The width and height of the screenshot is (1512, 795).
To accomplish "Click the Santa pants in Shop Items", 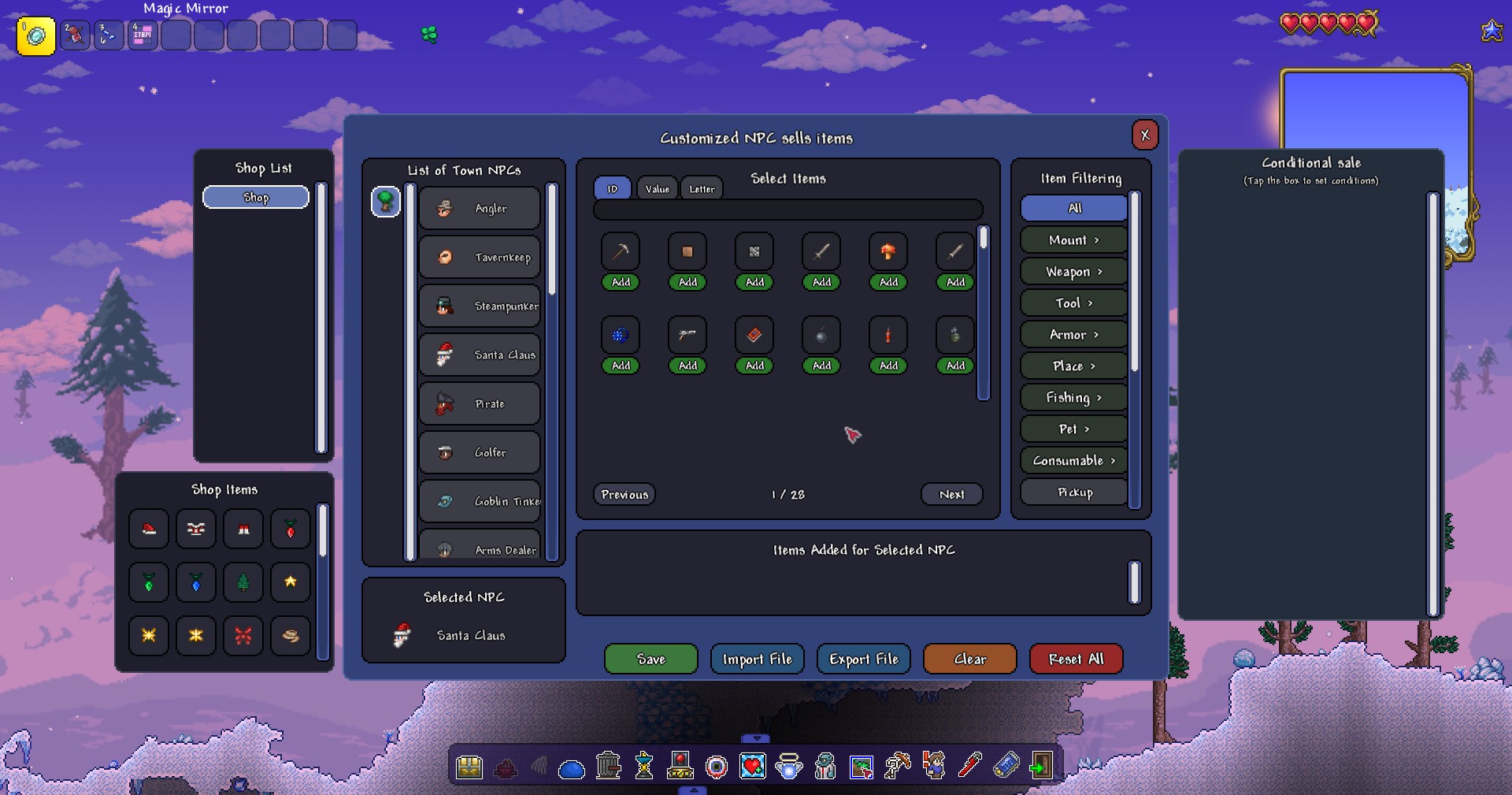I will click(243, 529).
